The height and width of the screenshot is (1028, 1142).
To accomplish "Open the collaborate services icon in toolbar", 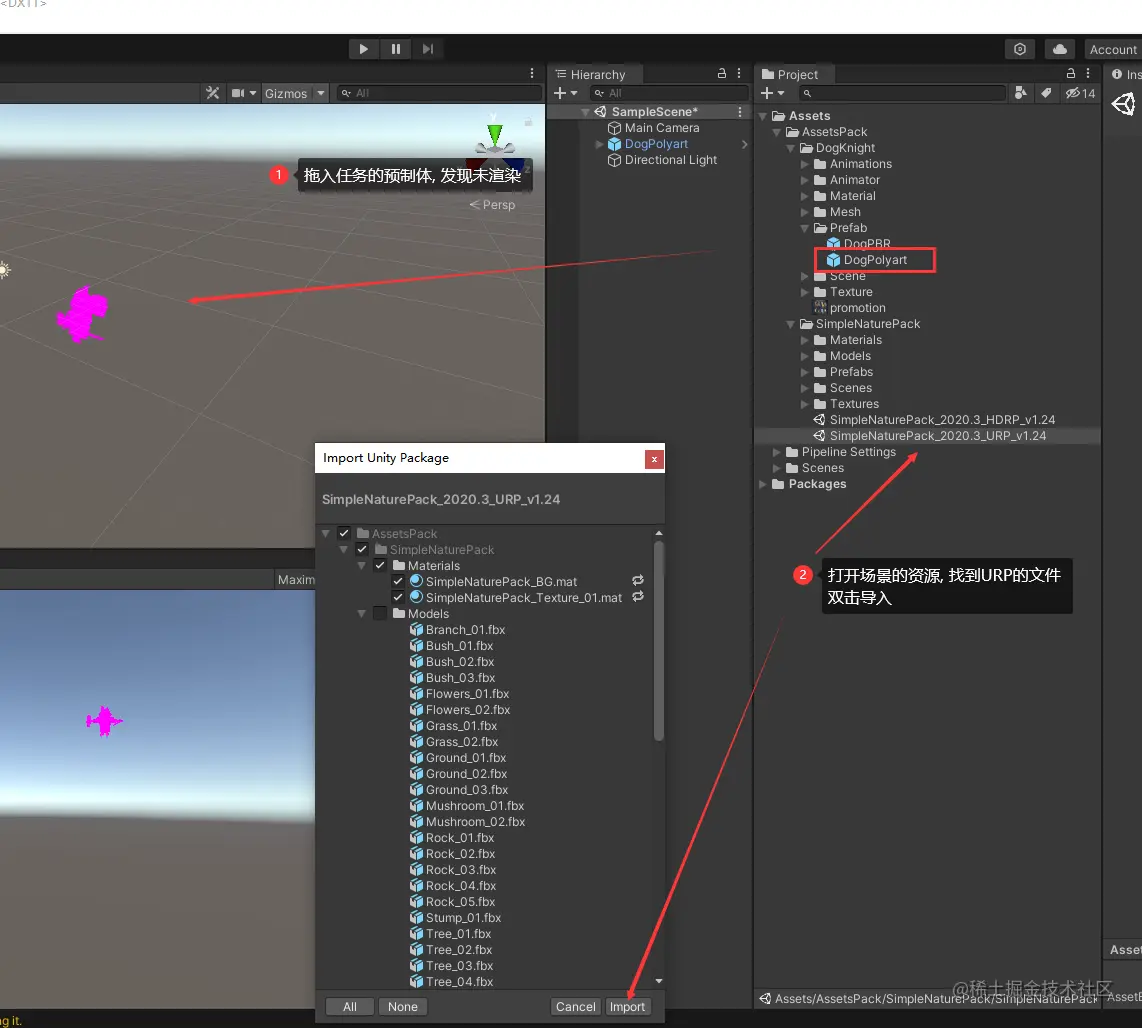I will coord(1020,49).
